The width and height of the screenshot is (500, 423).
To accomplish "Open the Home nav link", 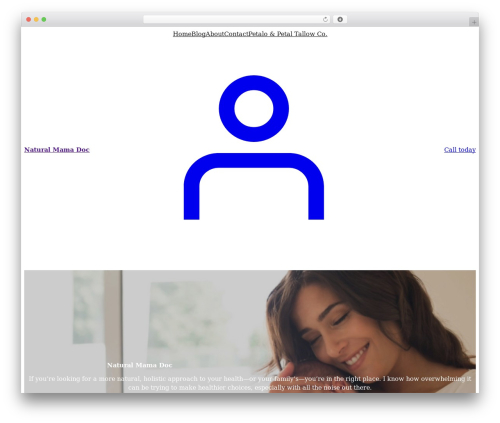I will click(x=182, y=34).
